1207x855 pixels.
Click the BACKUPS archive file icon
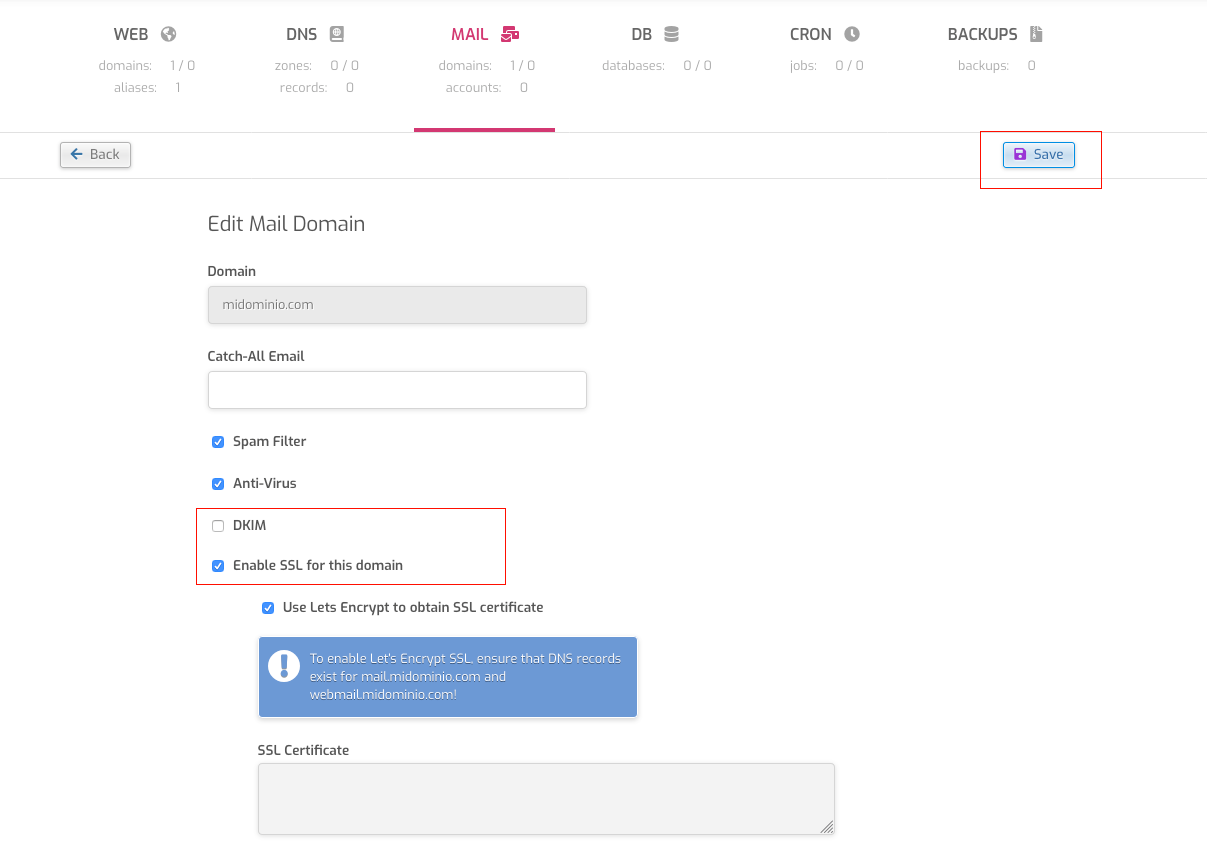tap(1036, 34)
